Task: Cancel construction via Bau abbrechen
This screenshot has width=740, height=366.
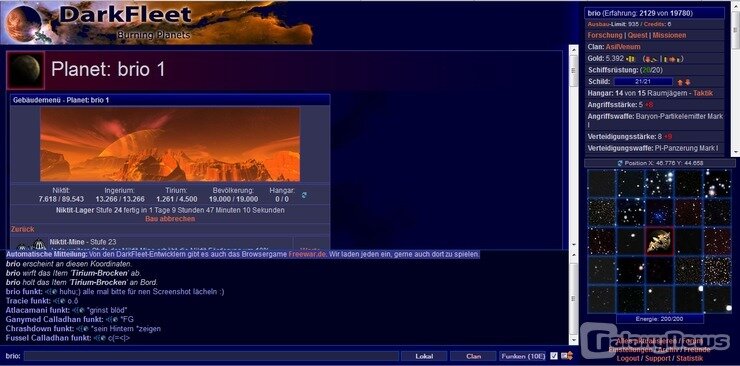Action: click(170, 219)
